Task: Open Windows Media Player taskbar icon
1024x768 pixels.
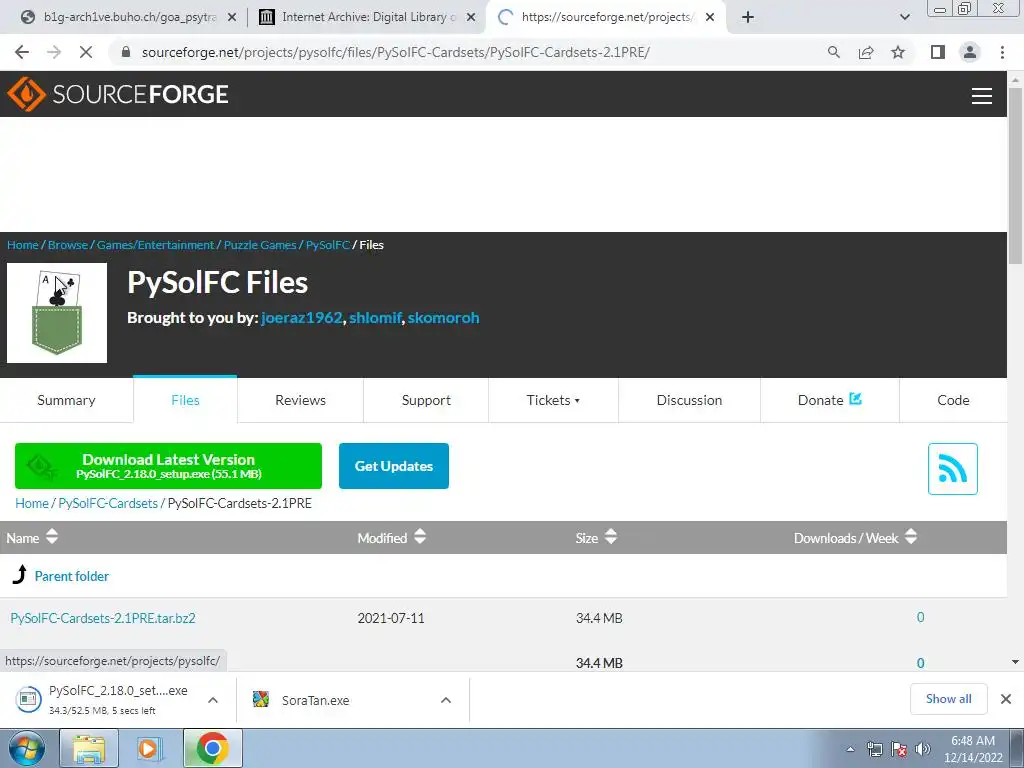Action: click(149, 748)
